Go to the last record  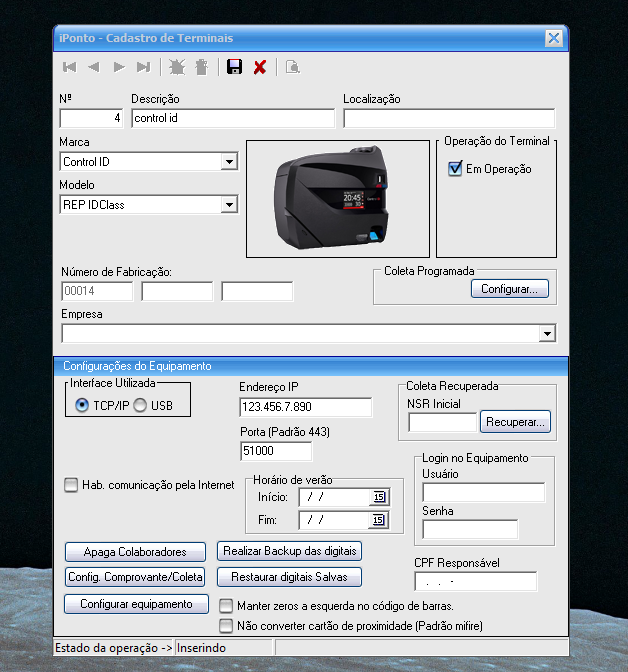click(144, 67)
